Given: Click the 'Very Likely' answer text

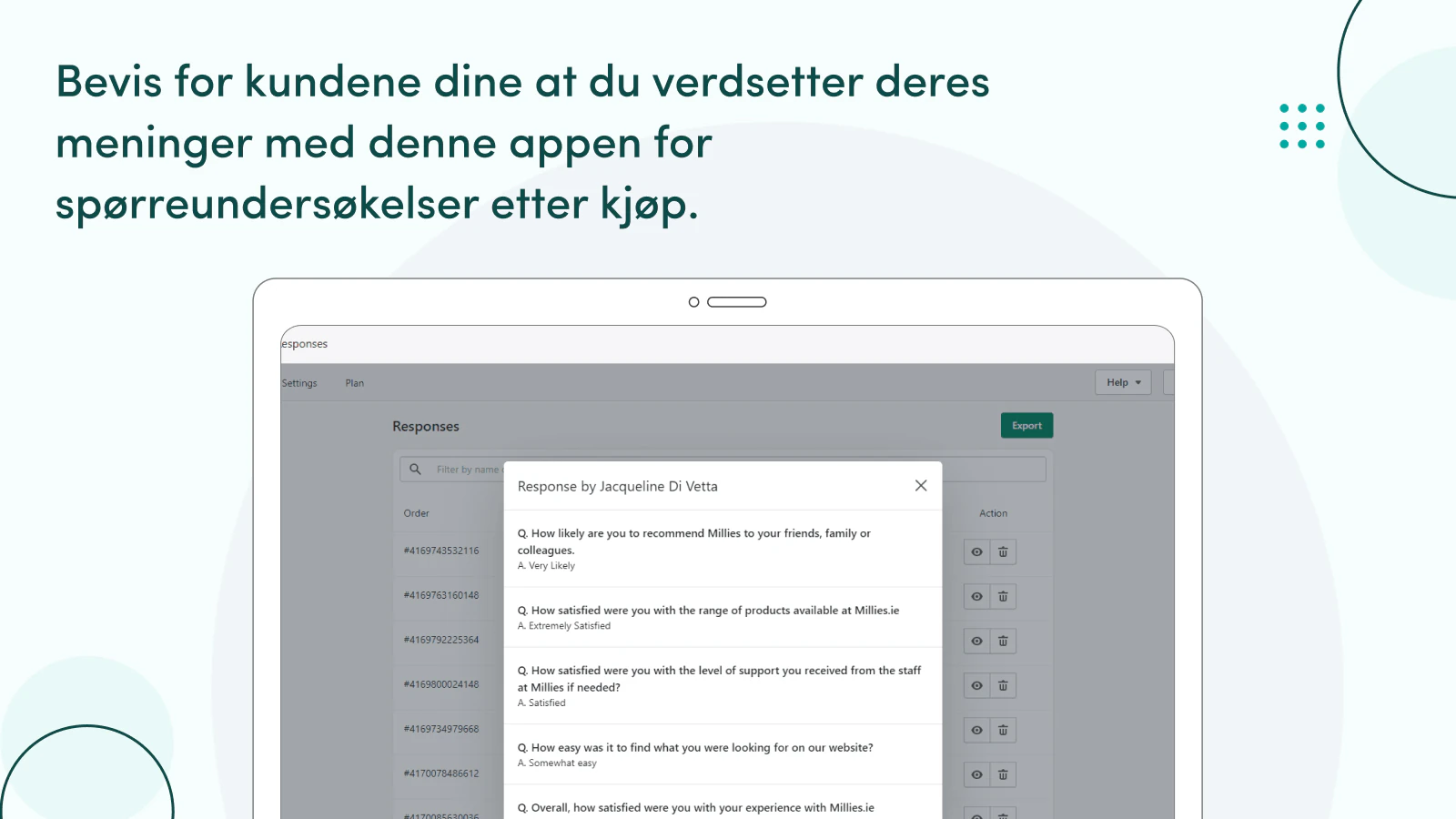Looking at the screenshot, I should (x=546, y=566).
